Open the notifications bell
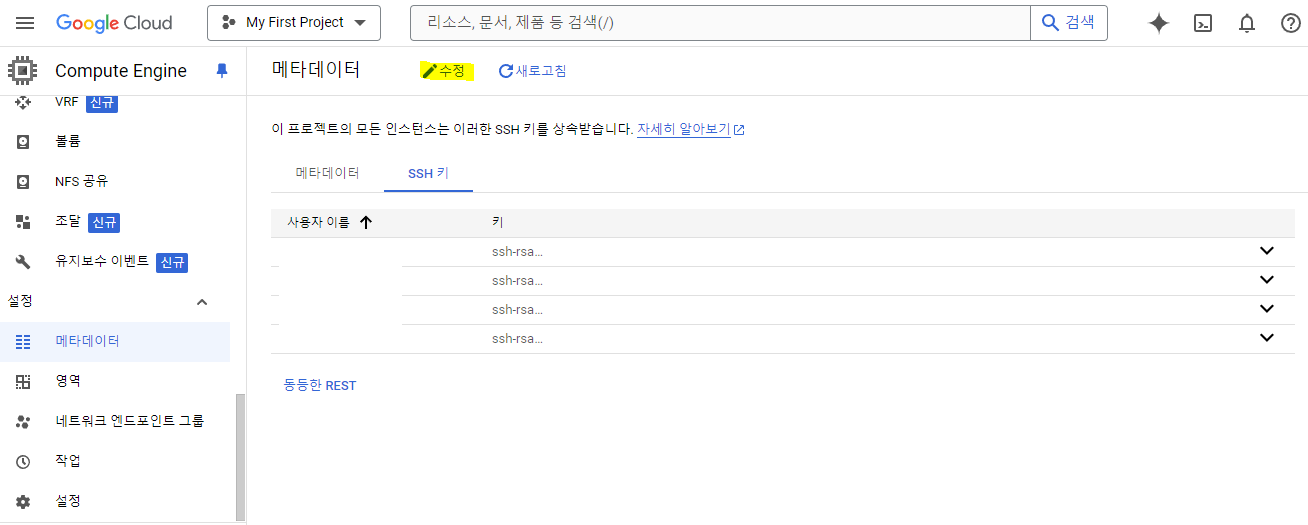 point(1247,24)
